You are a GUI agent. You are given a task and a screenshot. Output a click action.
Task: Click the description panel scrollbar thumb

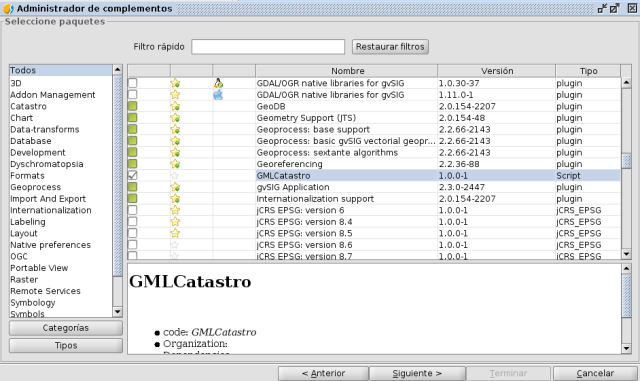pyautogui.click(x=626, y=295)
